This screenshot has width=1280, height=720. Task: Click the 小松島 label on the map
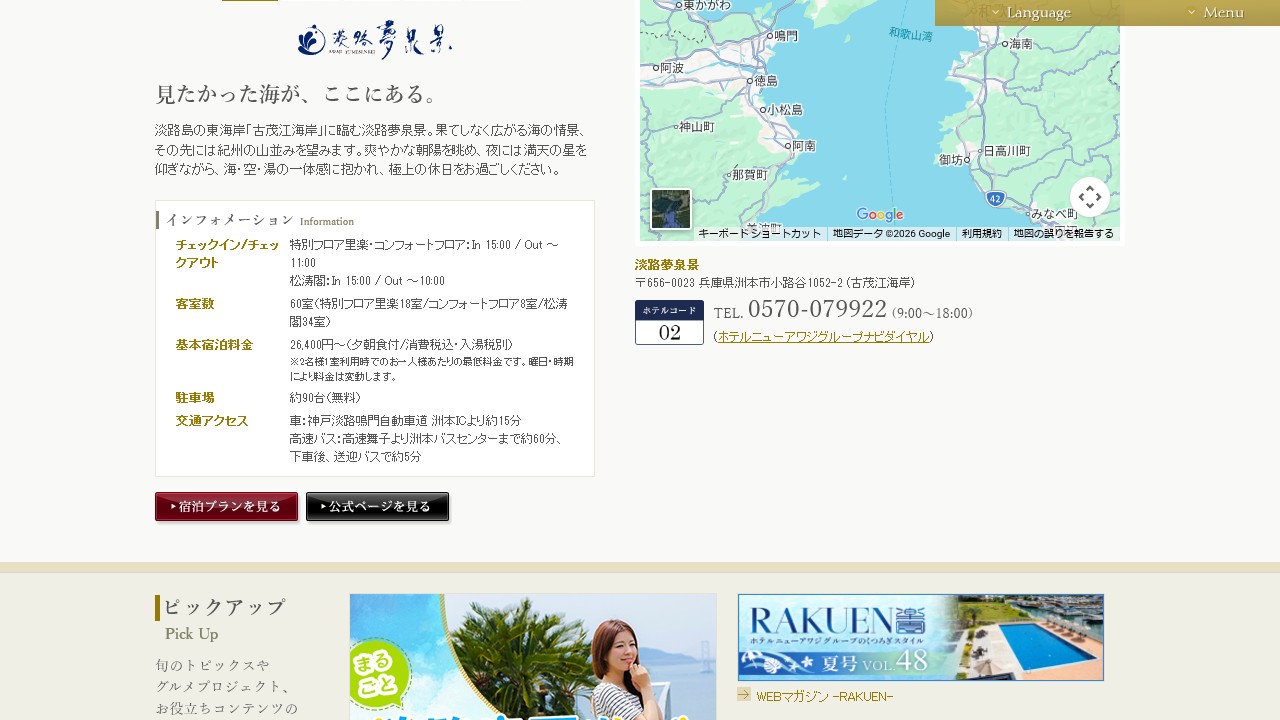point(785,110)
